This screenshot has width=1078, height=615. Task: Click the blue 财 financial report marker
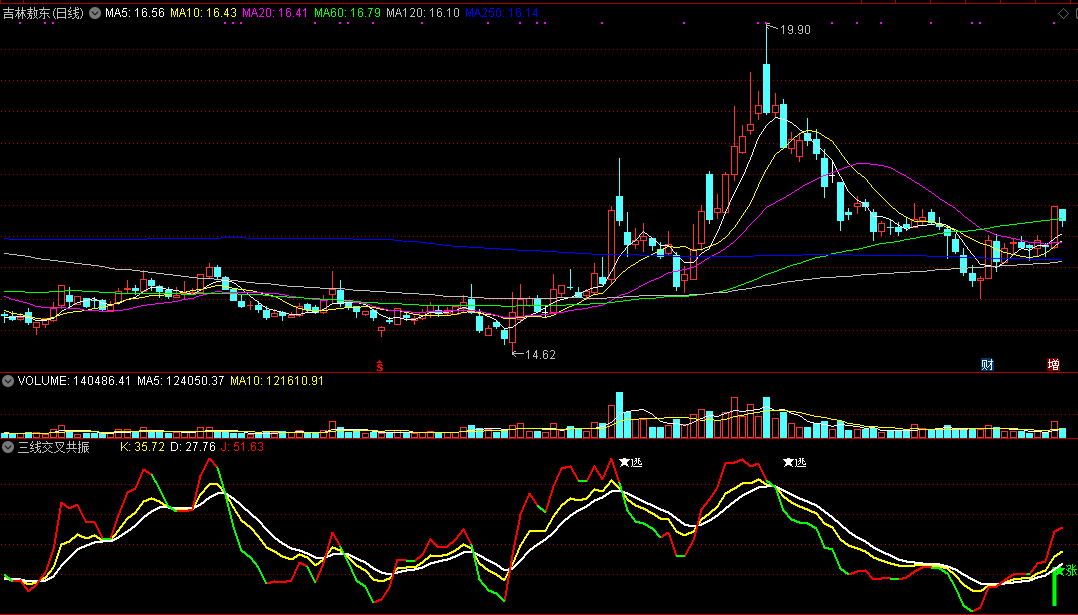(x=987, y=365)
